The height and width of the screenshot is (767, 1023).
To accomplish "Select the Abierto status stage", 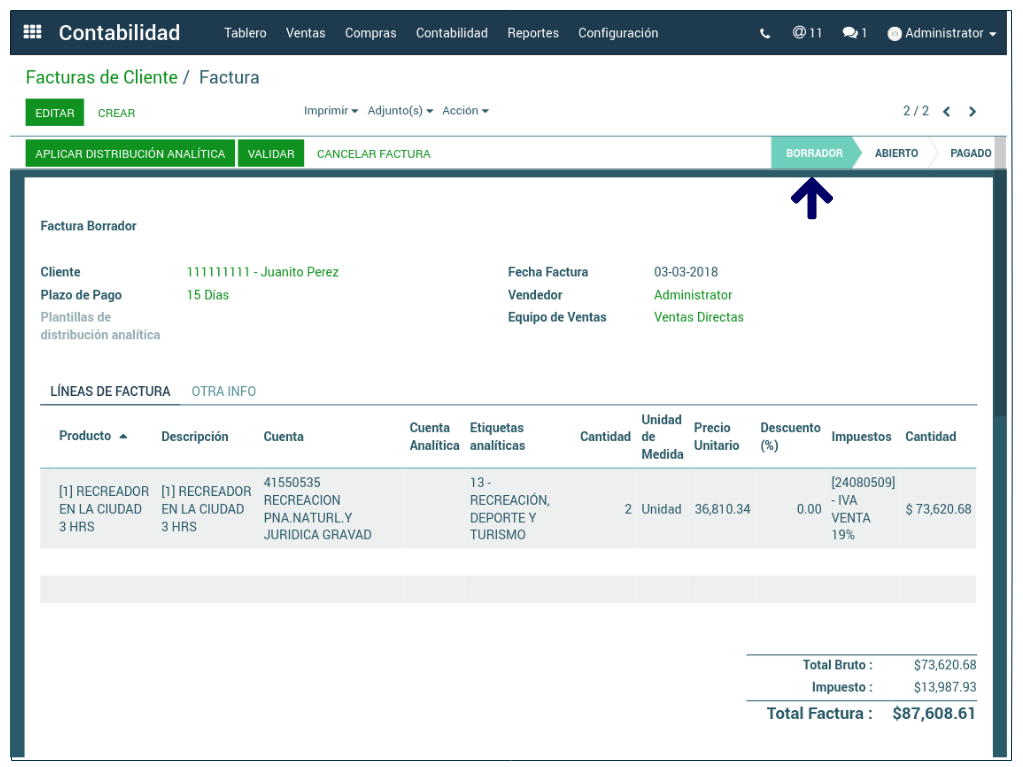I will click(x=895, y=153).
